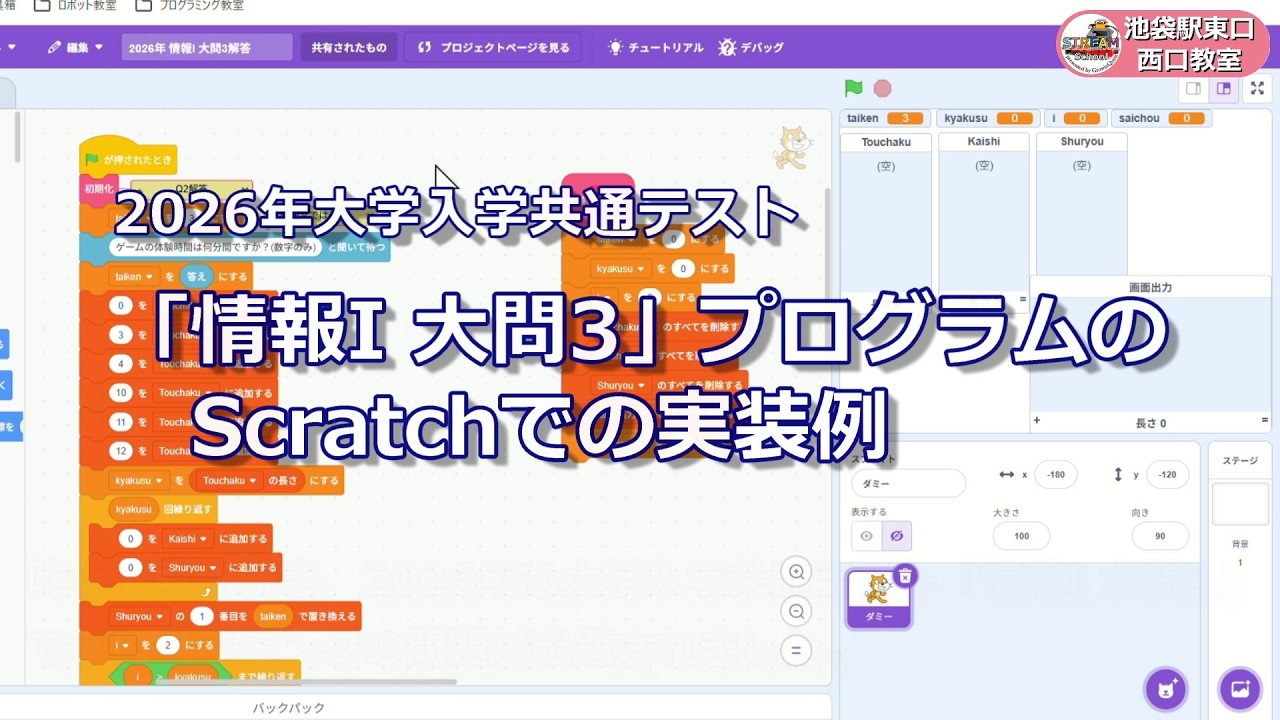Click the 共有されたもの button
Screen dimensions: 1280x720
click(348, 47)
